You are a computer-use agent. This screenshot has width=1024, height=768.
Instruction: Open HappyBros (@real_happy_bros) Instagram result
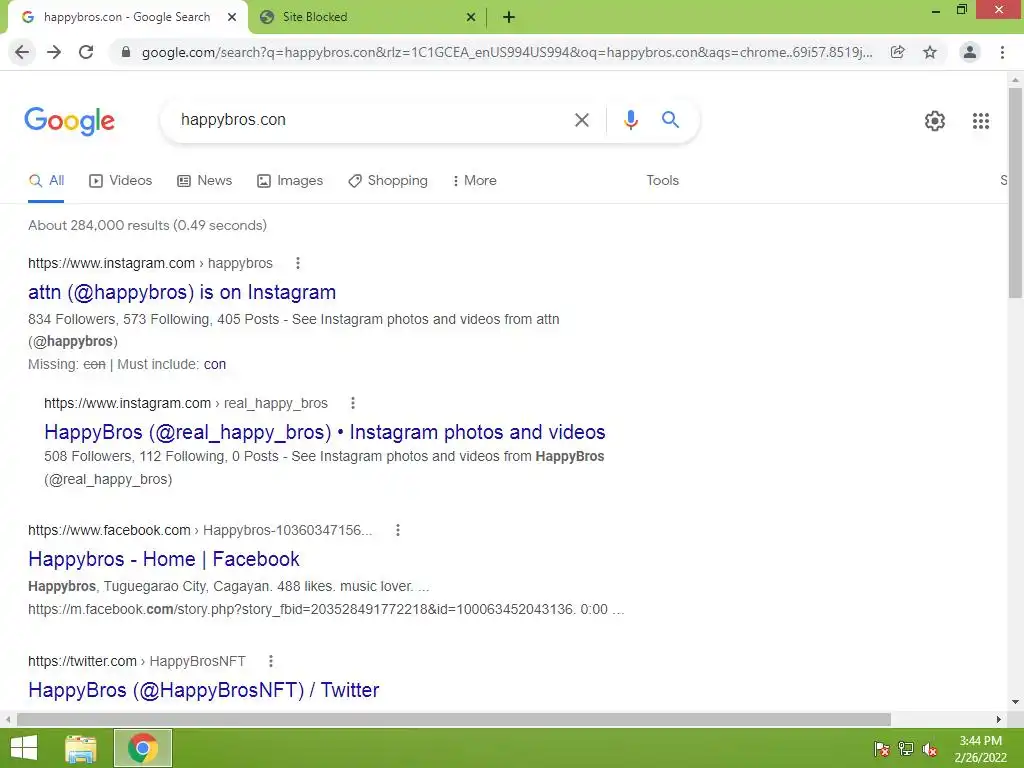pyautogui.click(x=325, y=432)
